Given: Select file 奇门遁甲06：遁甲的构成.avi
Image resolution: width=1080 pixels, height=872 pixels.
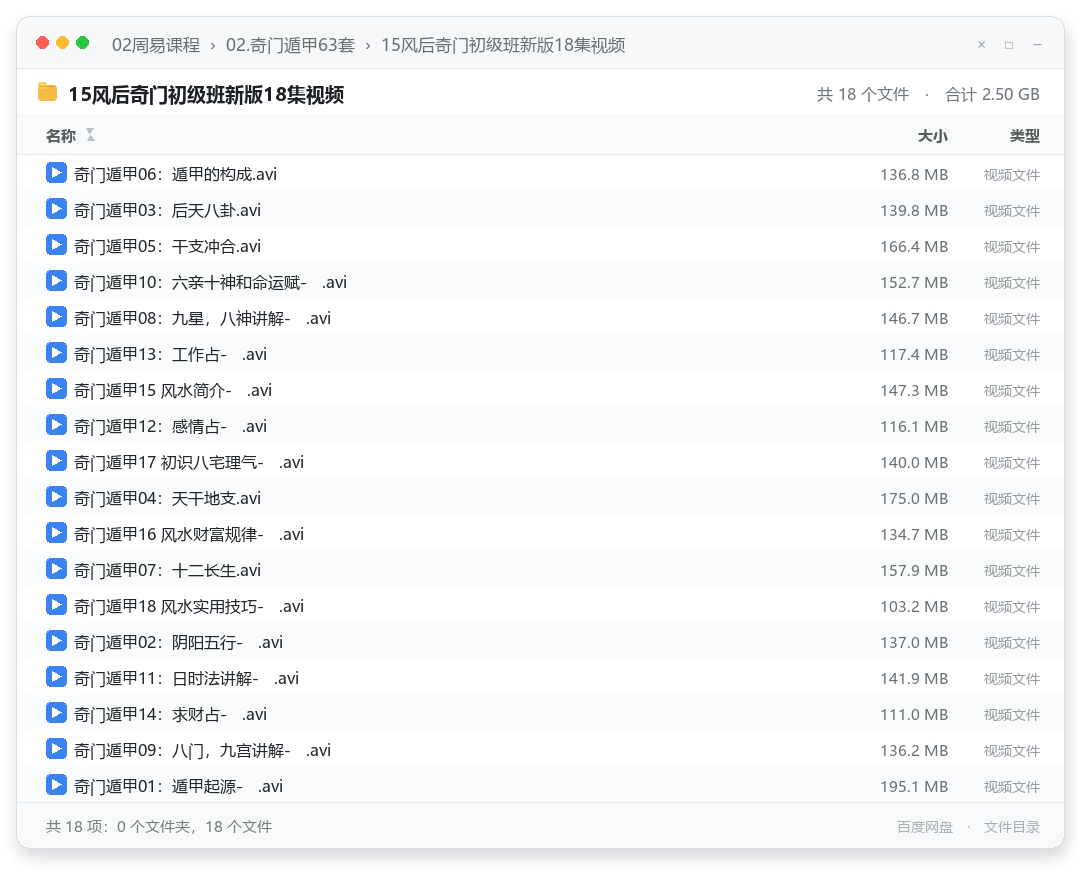Looking at the screenshot, I should 540,174.
